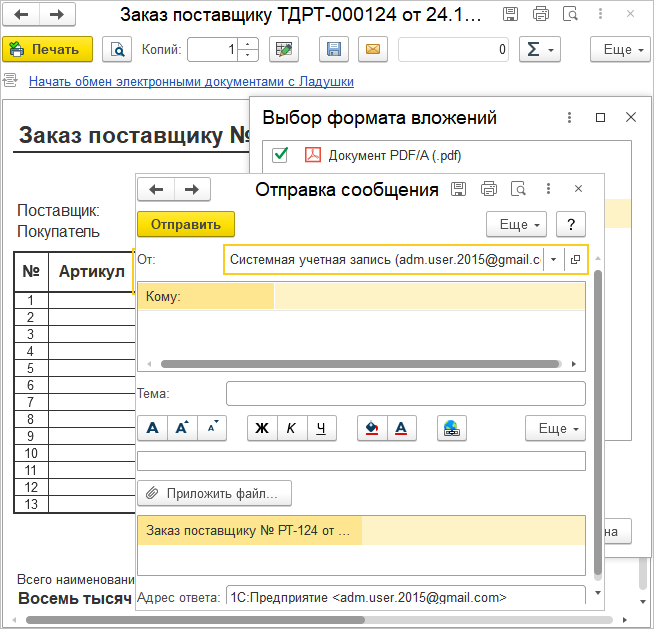Open the Sigma sum dropdown
Image resolution: width=654 pixels, height=629 pixels.
[x=540, y=49]
